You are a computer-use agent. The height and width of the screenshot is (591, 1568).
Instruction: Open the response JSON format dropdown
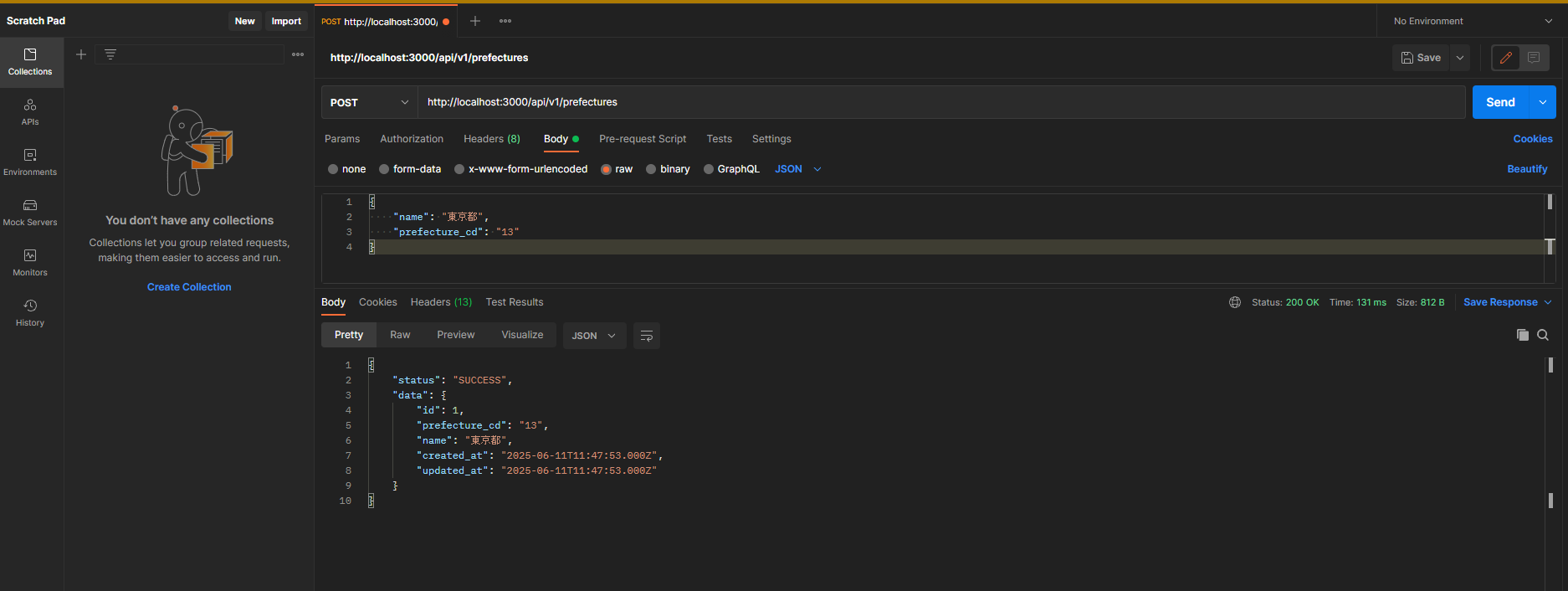tap(594, 336)
